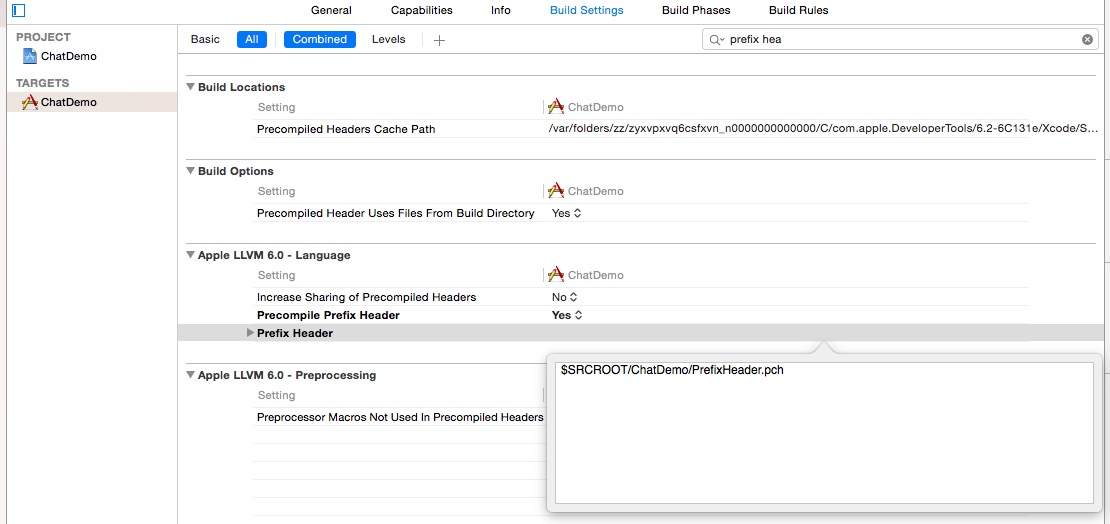The width and height of the screenshot is (1110, 524).
Task: Click the /var/folders cache path value
Action: (x=823, y=129)
